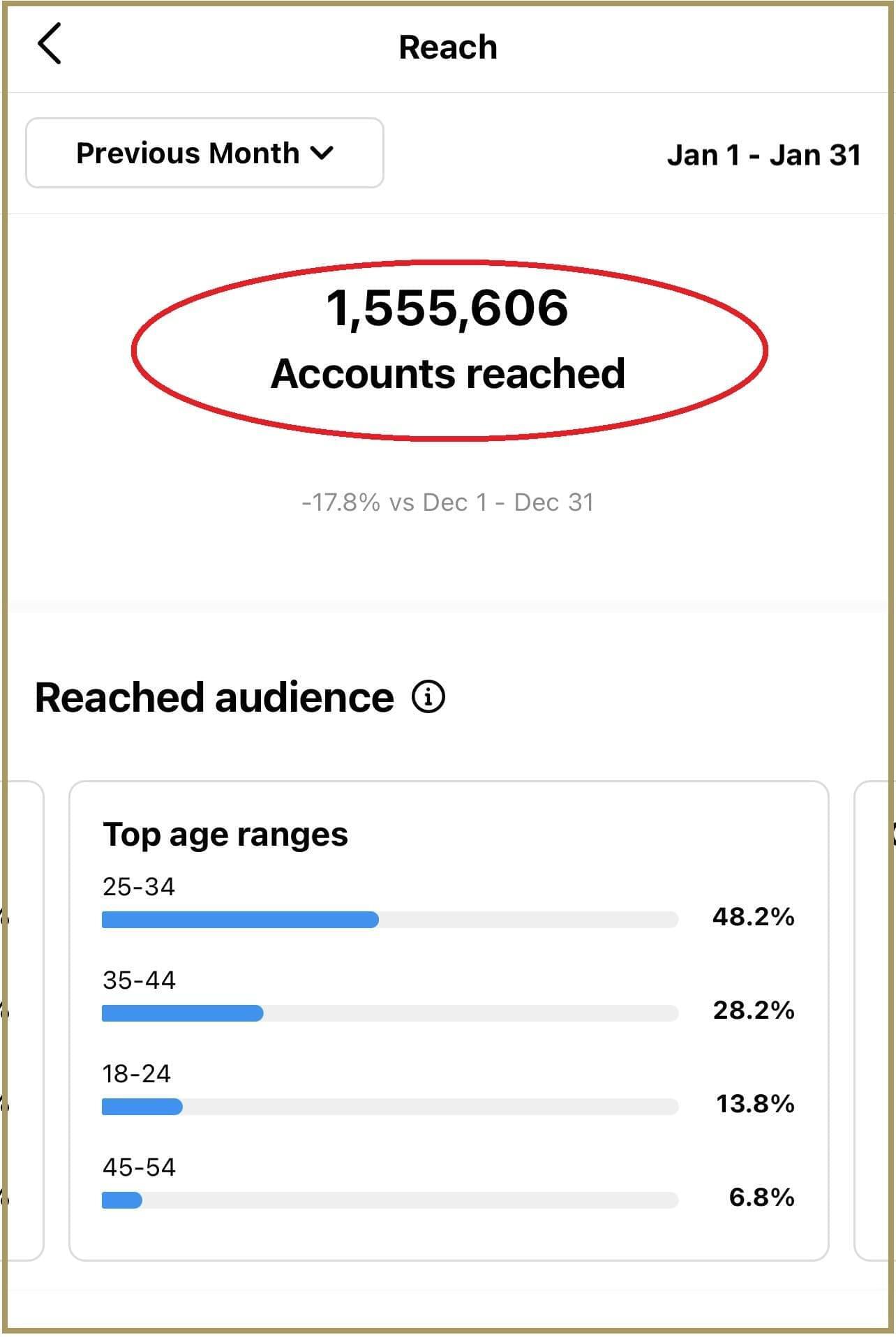Click the chevron next to Previous Month
This screenshot has height=1337, width=896.
pyautogui.click(x=322, y=153)
